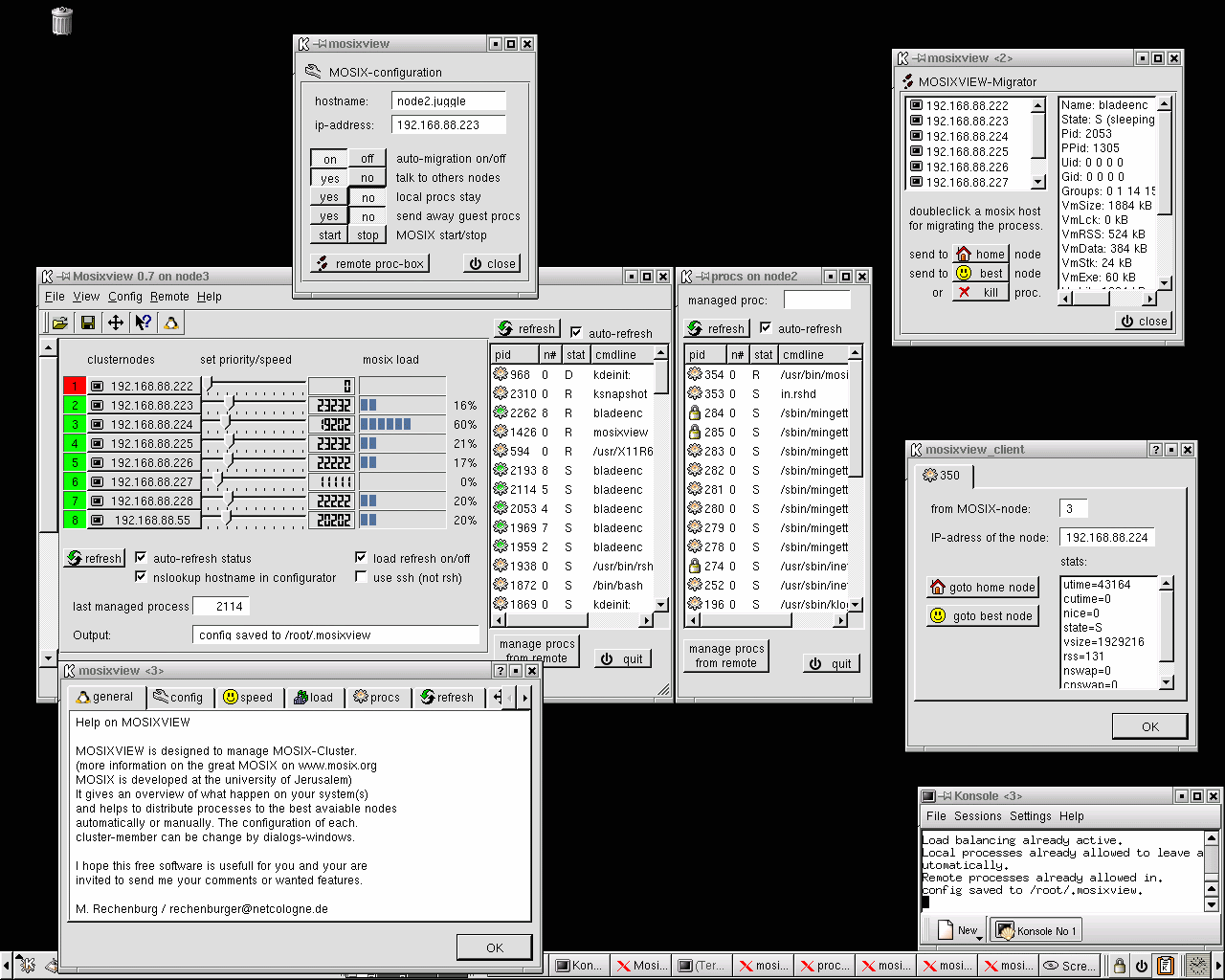The height and width of the screenshot is (980, 1225).
Task: Click the red node number 1 indicator
Action: coord(74,386)
